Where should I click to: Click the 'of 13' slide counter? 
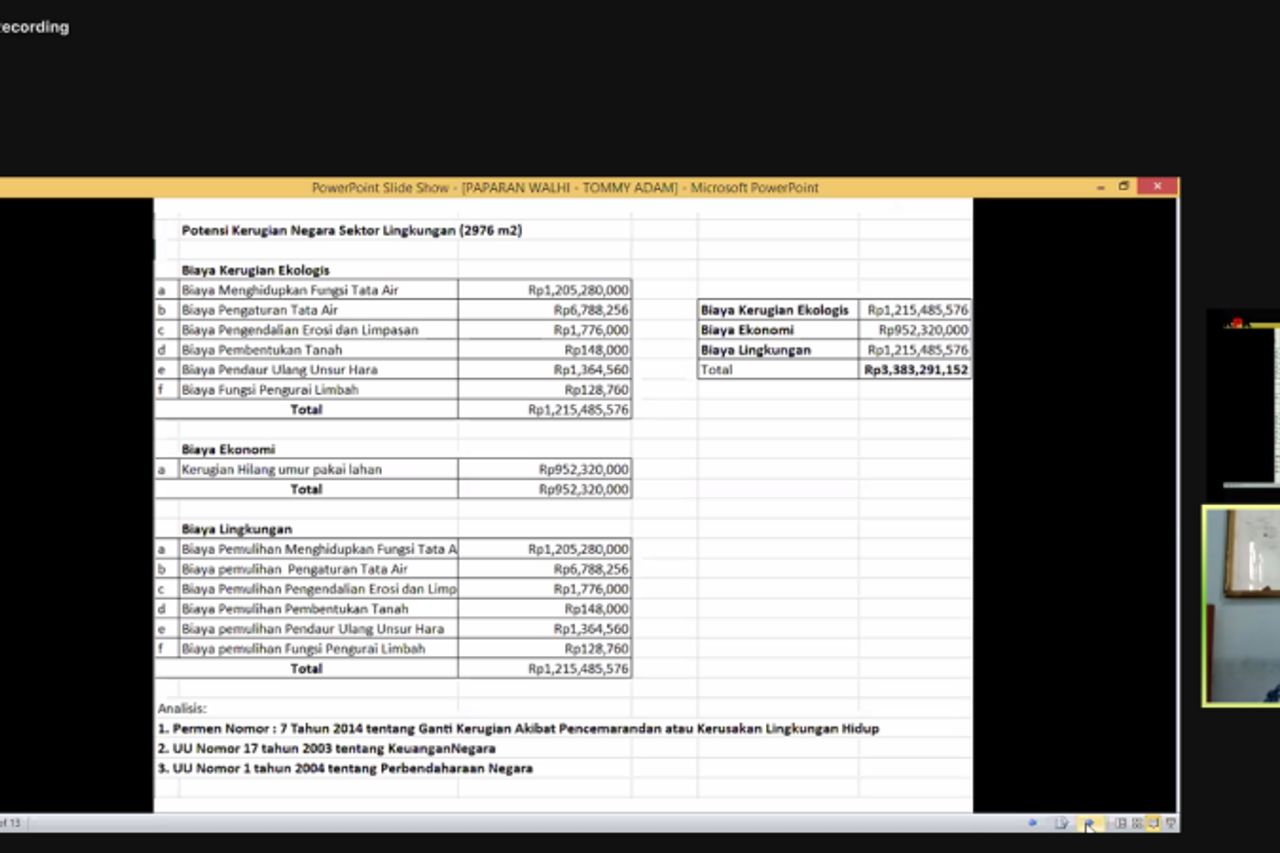coord(10,823)
